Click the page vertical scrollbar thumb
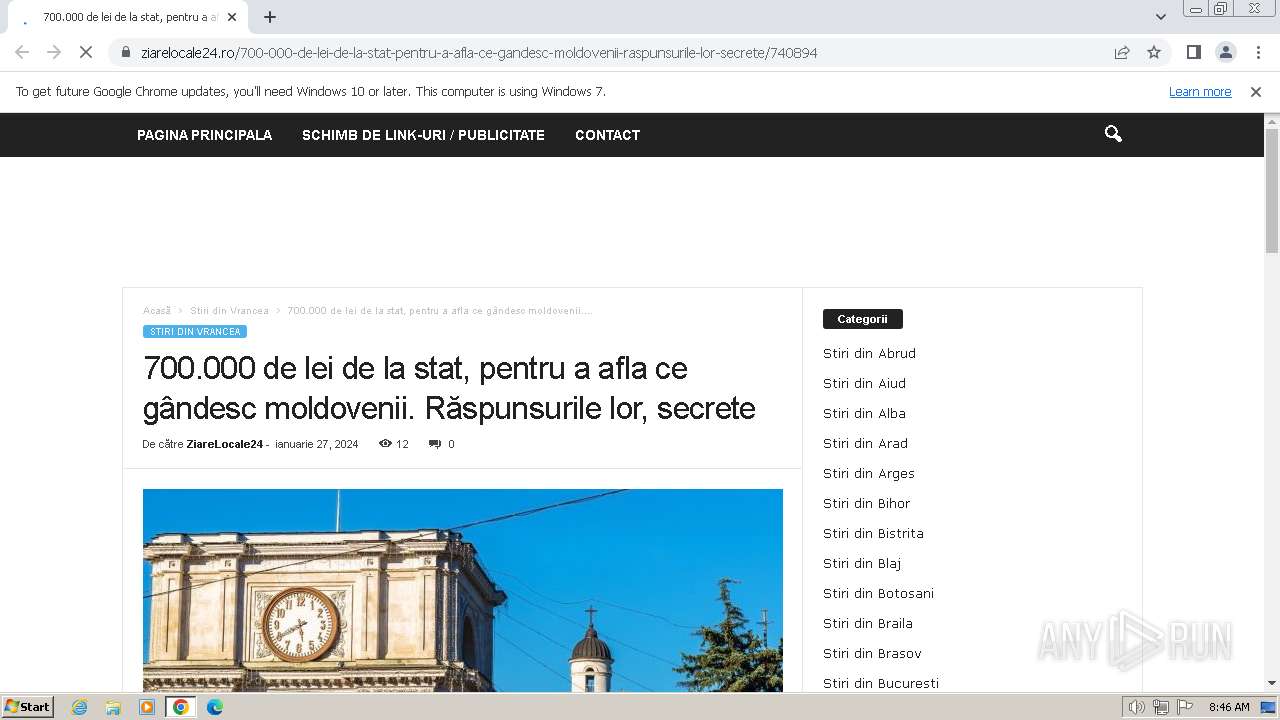The height and width of the screenshot is (720, 1280). point(1272,190)
